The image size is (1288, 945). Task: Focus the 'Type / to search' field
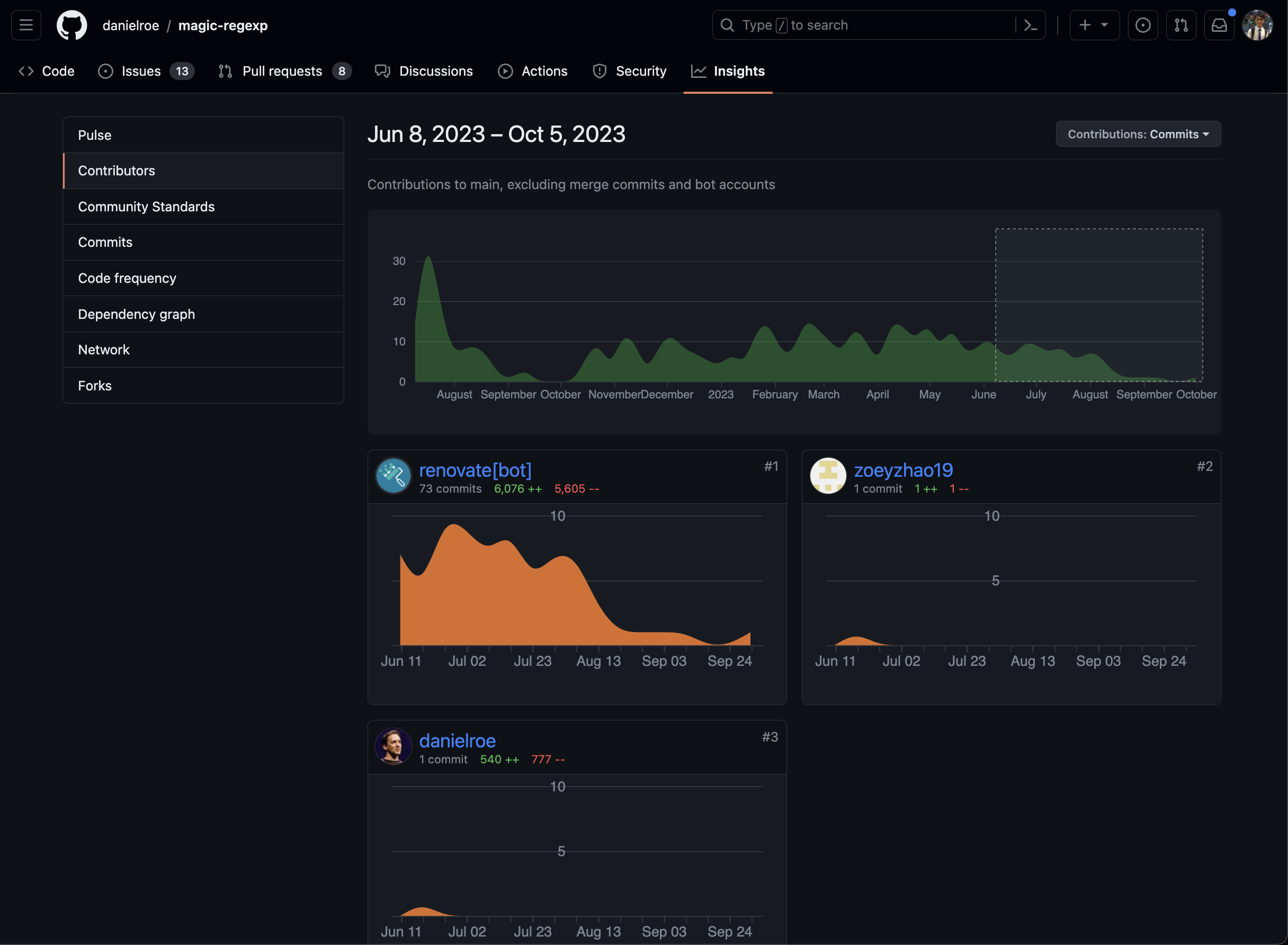coord(878,25)
